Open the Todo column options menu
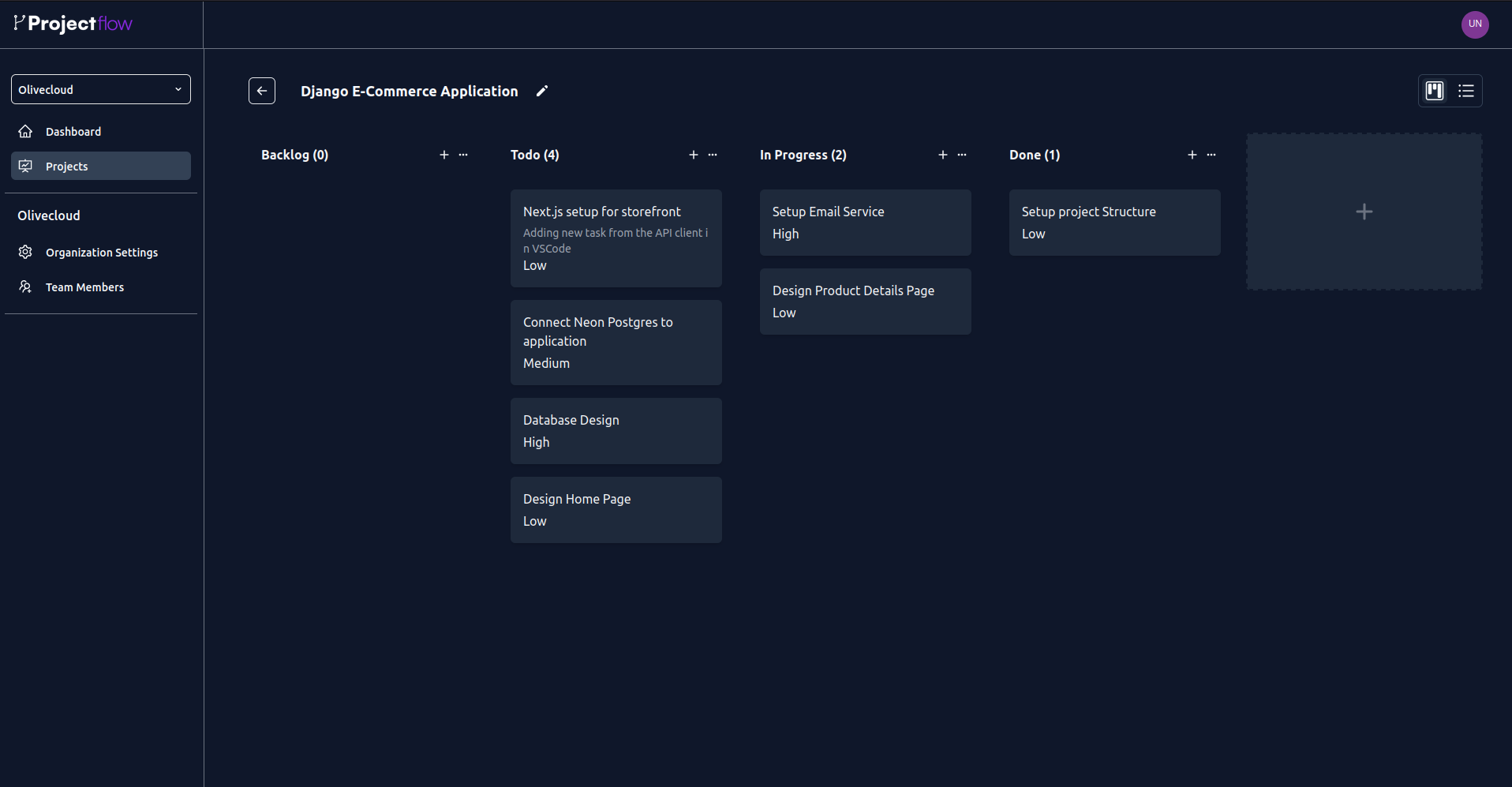The height and width of the screenshot is (787, 1512). [x=713, y=155]
